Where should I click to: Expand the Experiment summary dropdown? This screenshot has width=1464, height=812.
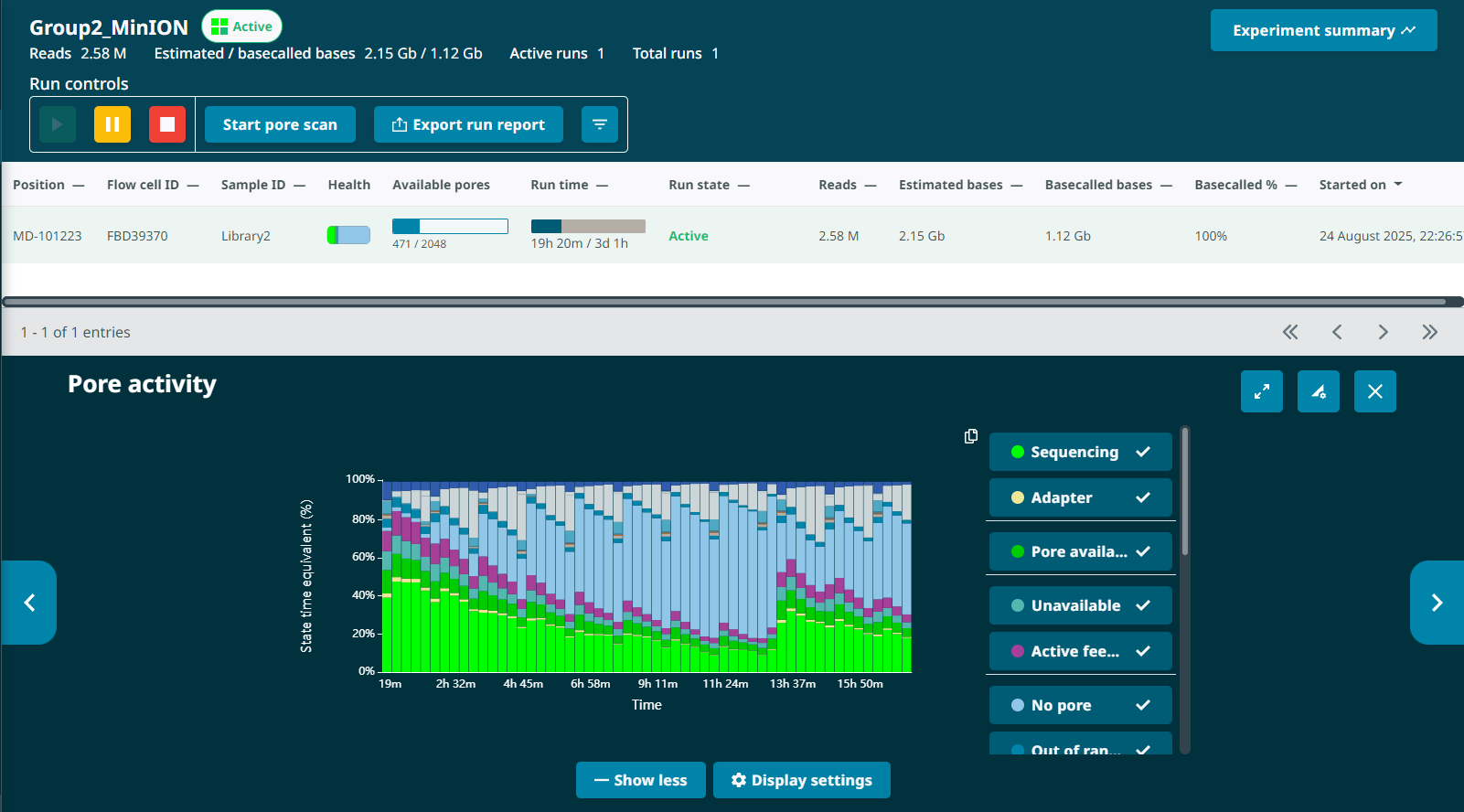click(x=1323, y=30)
